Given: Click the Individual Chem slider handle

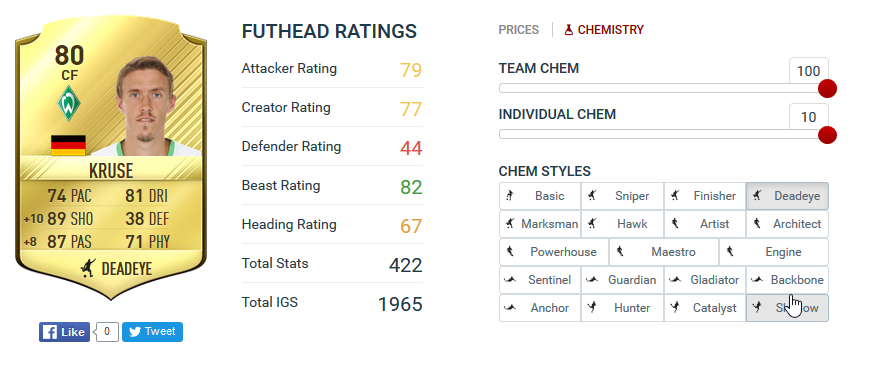Looking at the screenshot, I should coord(827,135).
